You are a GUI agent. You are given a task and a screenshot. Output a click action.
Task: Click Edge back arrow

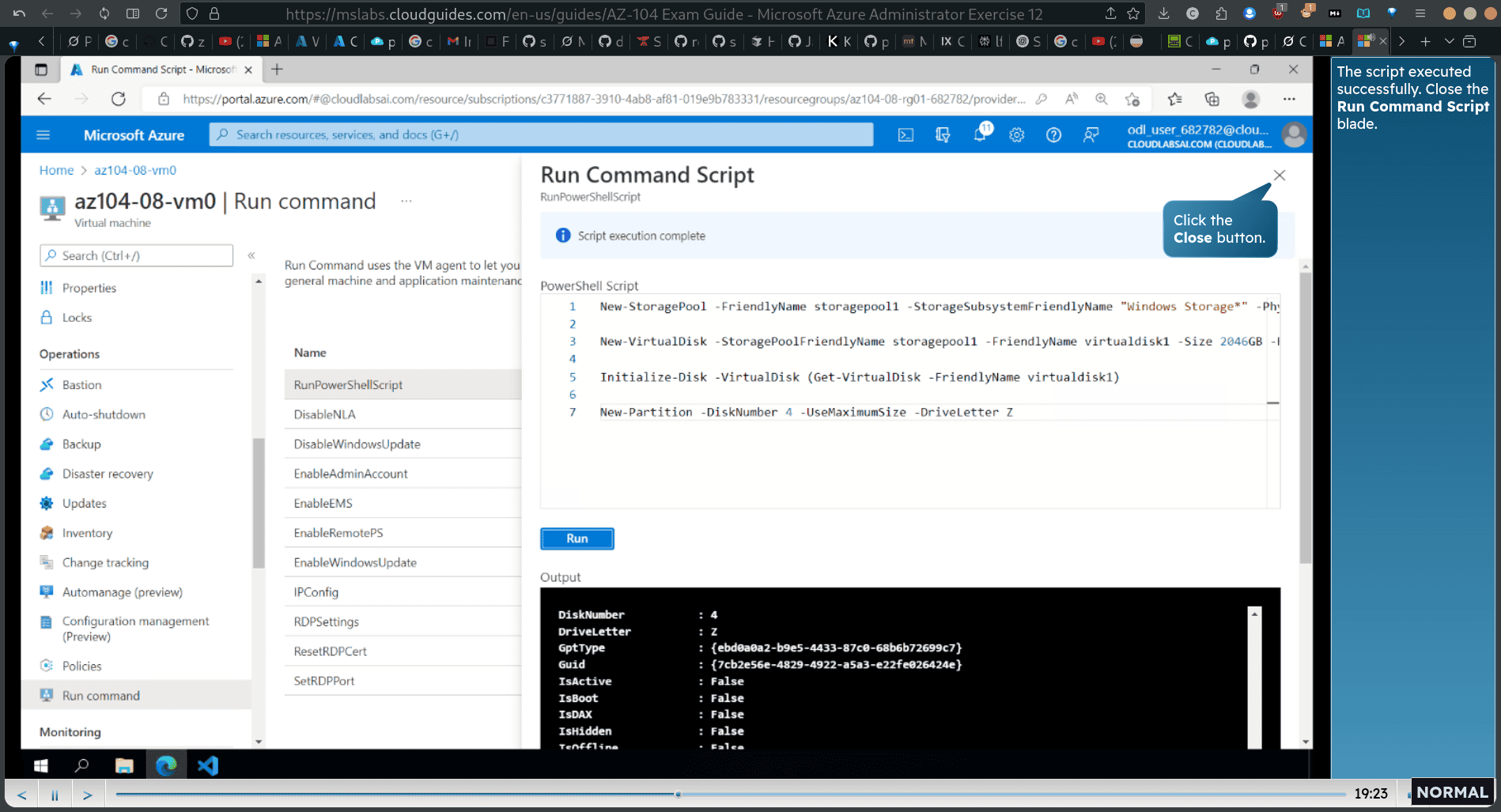[x=44, y=99]
